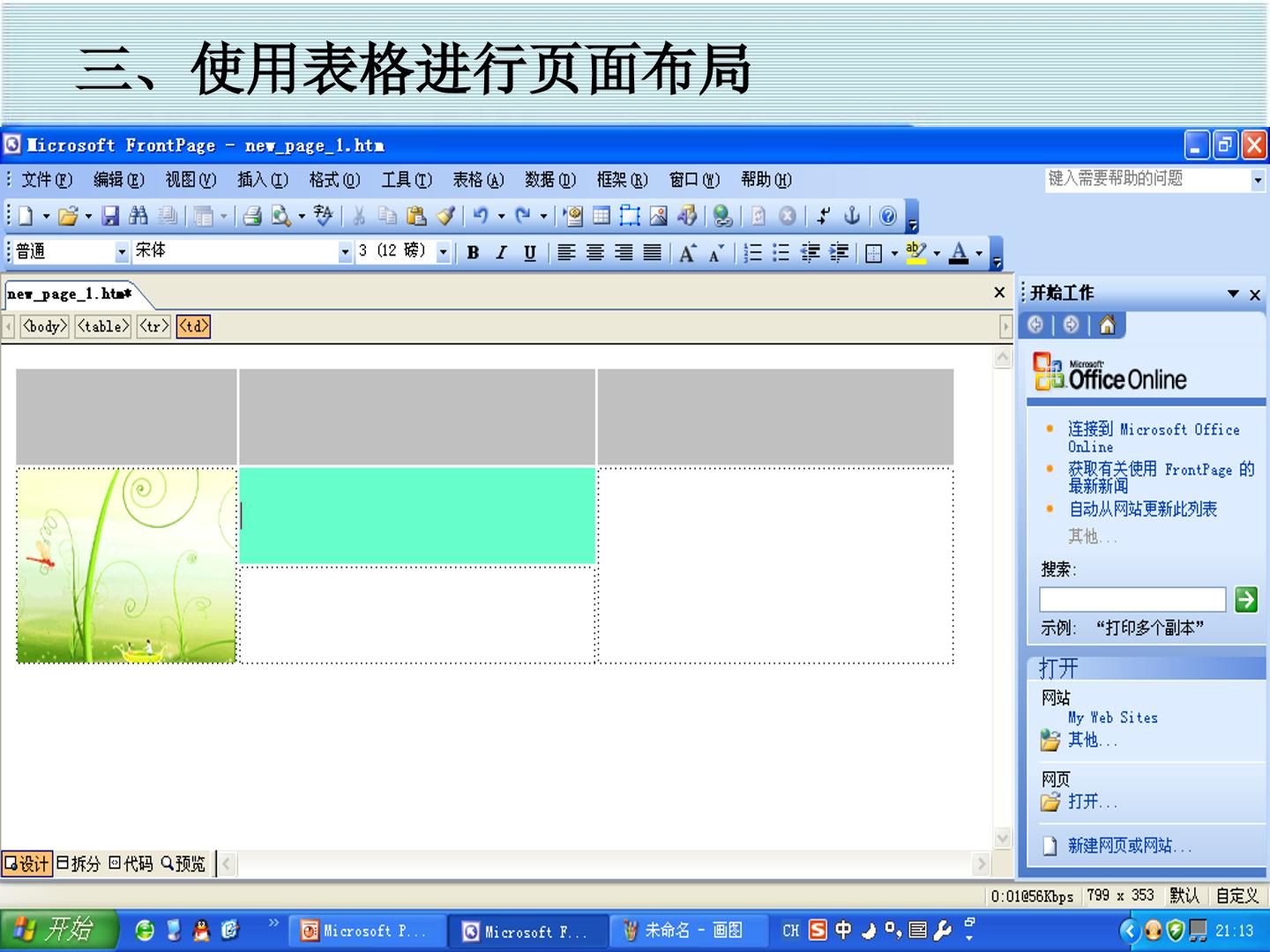Open Print Preview magnifier icon
This screenshot has height=952, width=1270.
pyautogui.click(x=281, y=216)
